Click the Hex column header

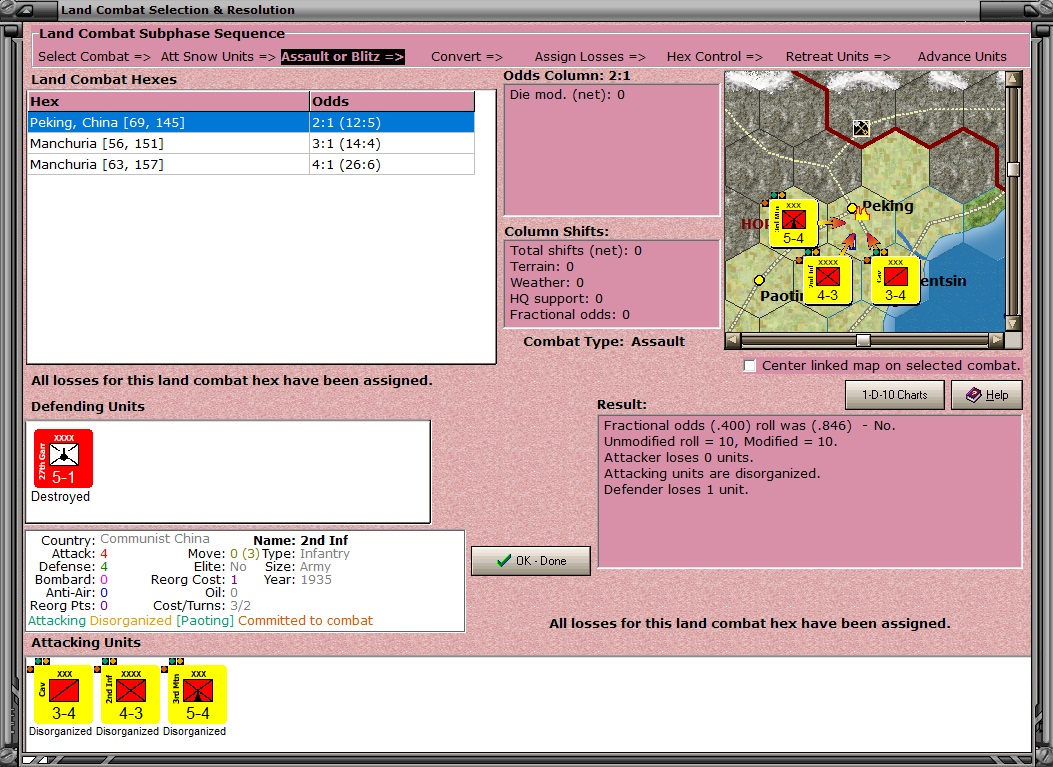(x=168, y=101)
